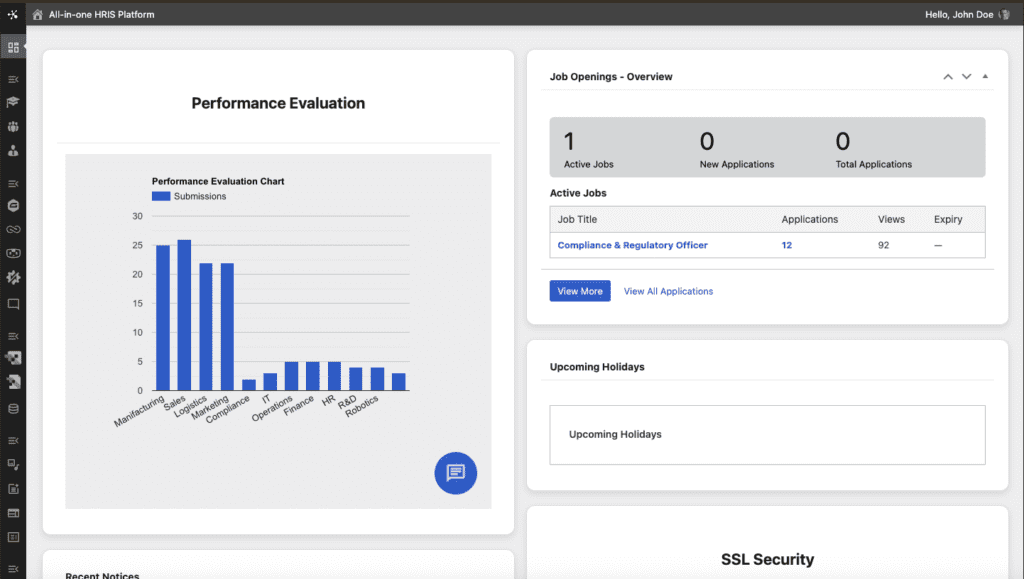Click the gear settings icon in sidebar
Image resolution: width=1024 pixels, height=579 pixels.
(x=13, y=277)
